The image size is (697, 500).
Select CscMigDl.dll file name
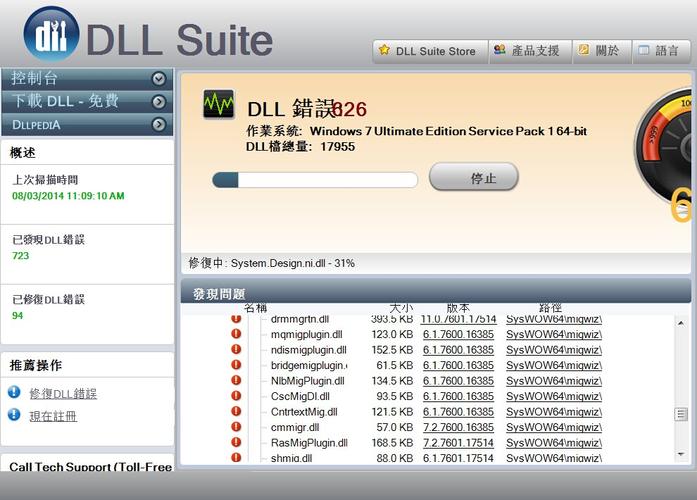coord(300,396)
